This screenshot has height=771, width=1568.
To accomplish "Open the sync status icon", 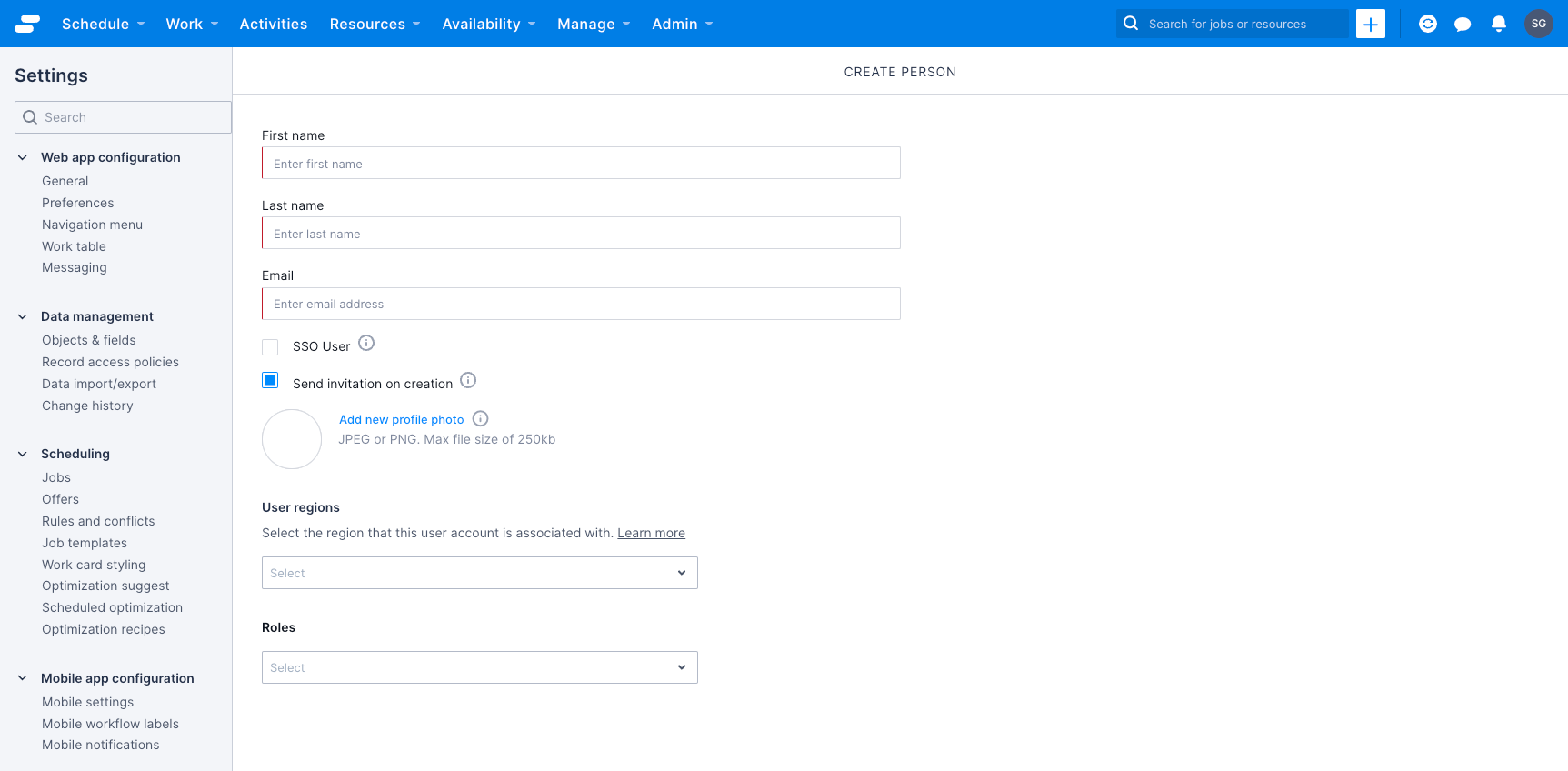I will (1428, 24).
